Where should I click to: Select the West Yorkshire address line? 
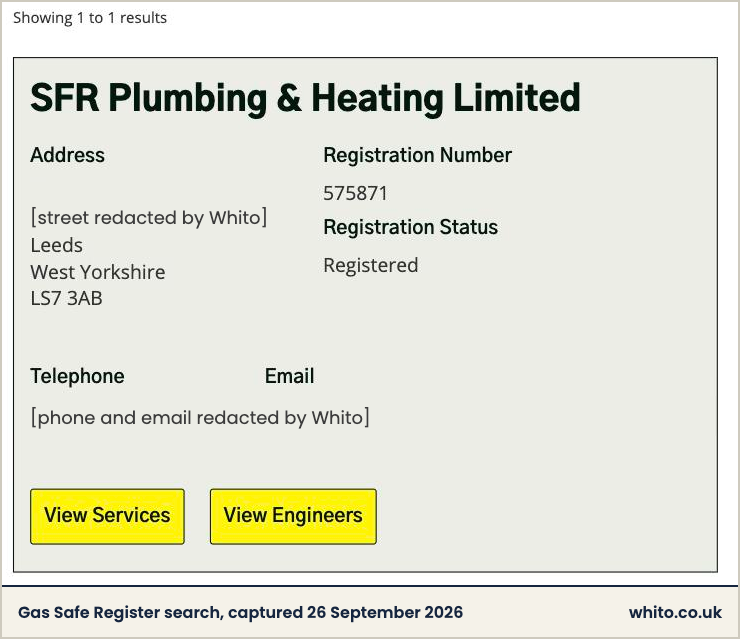[98, 272]
